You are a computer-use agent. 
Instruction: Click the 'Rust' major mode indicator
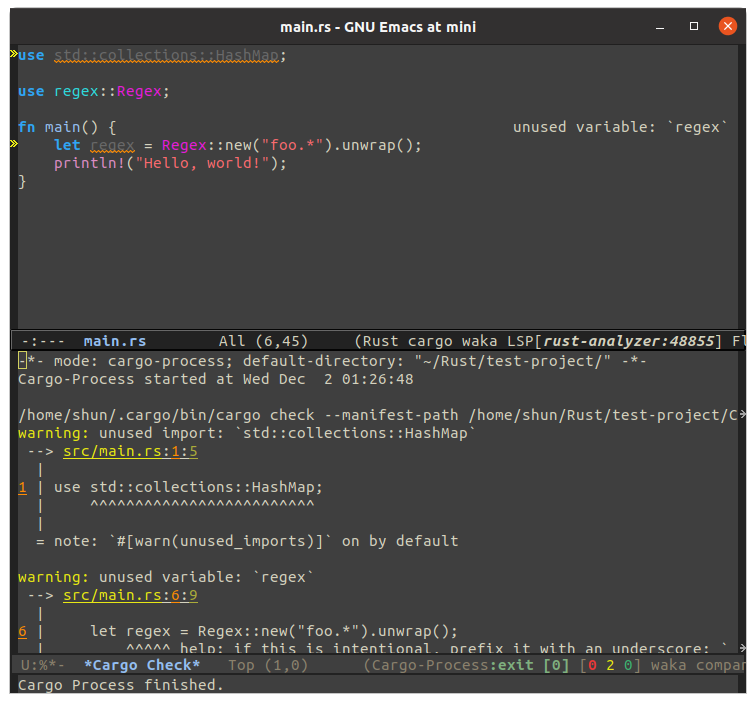click(380, 341)
